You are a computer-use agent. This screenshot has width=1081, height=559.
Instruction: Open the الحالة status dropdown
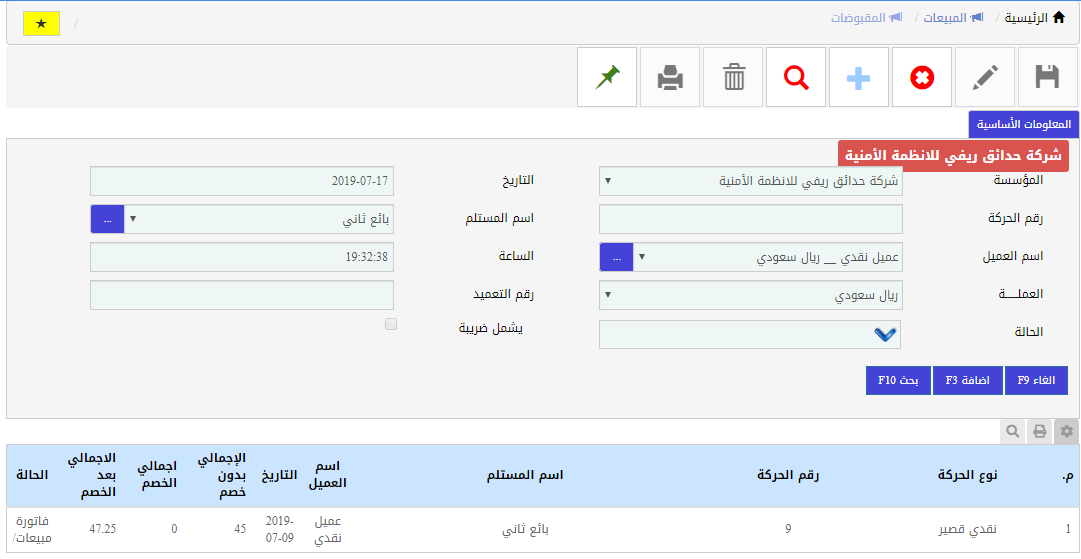[x=750, y=335]
